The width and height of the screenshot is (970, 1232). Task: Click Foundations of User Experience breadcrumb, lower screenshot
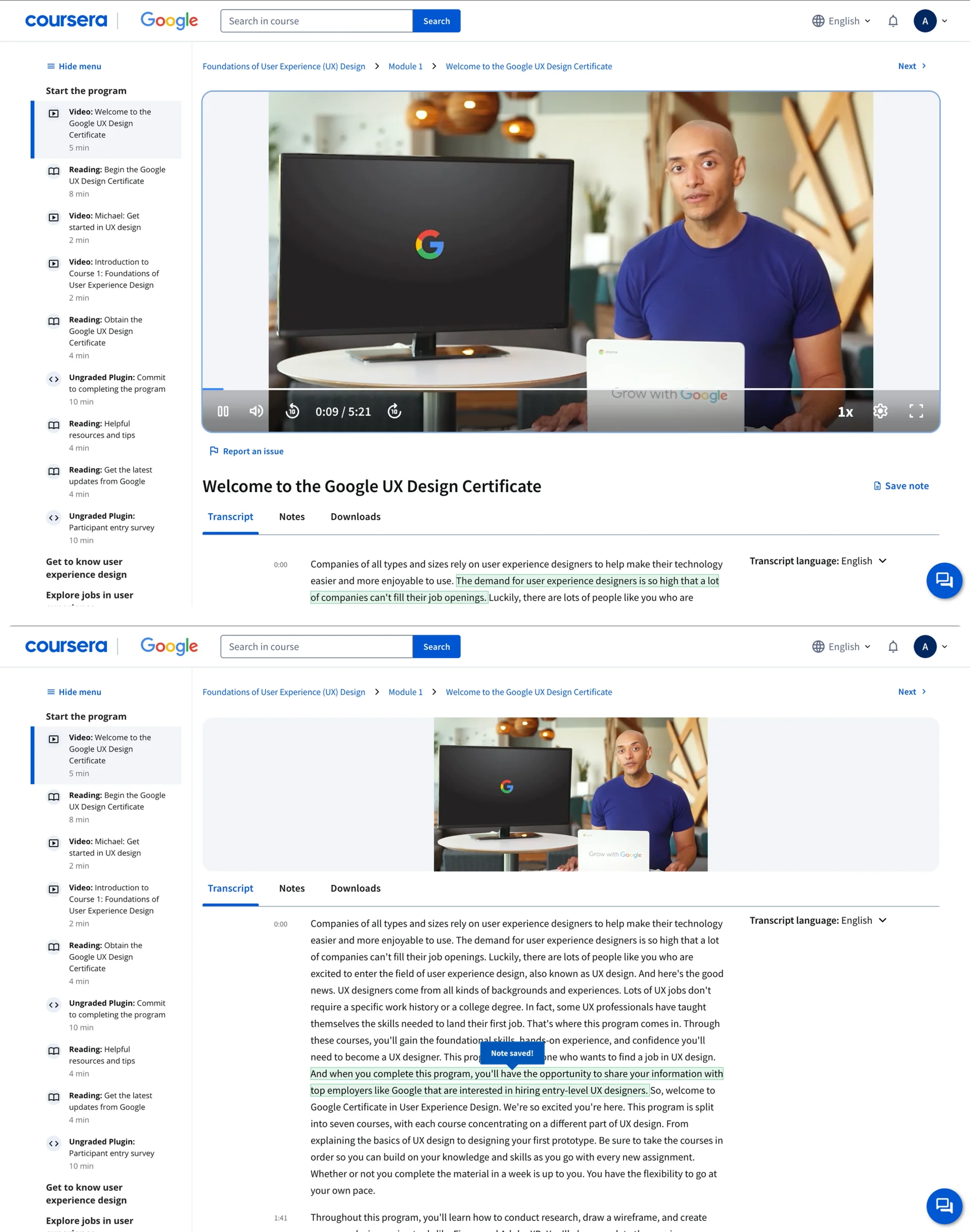coord(284,692)
